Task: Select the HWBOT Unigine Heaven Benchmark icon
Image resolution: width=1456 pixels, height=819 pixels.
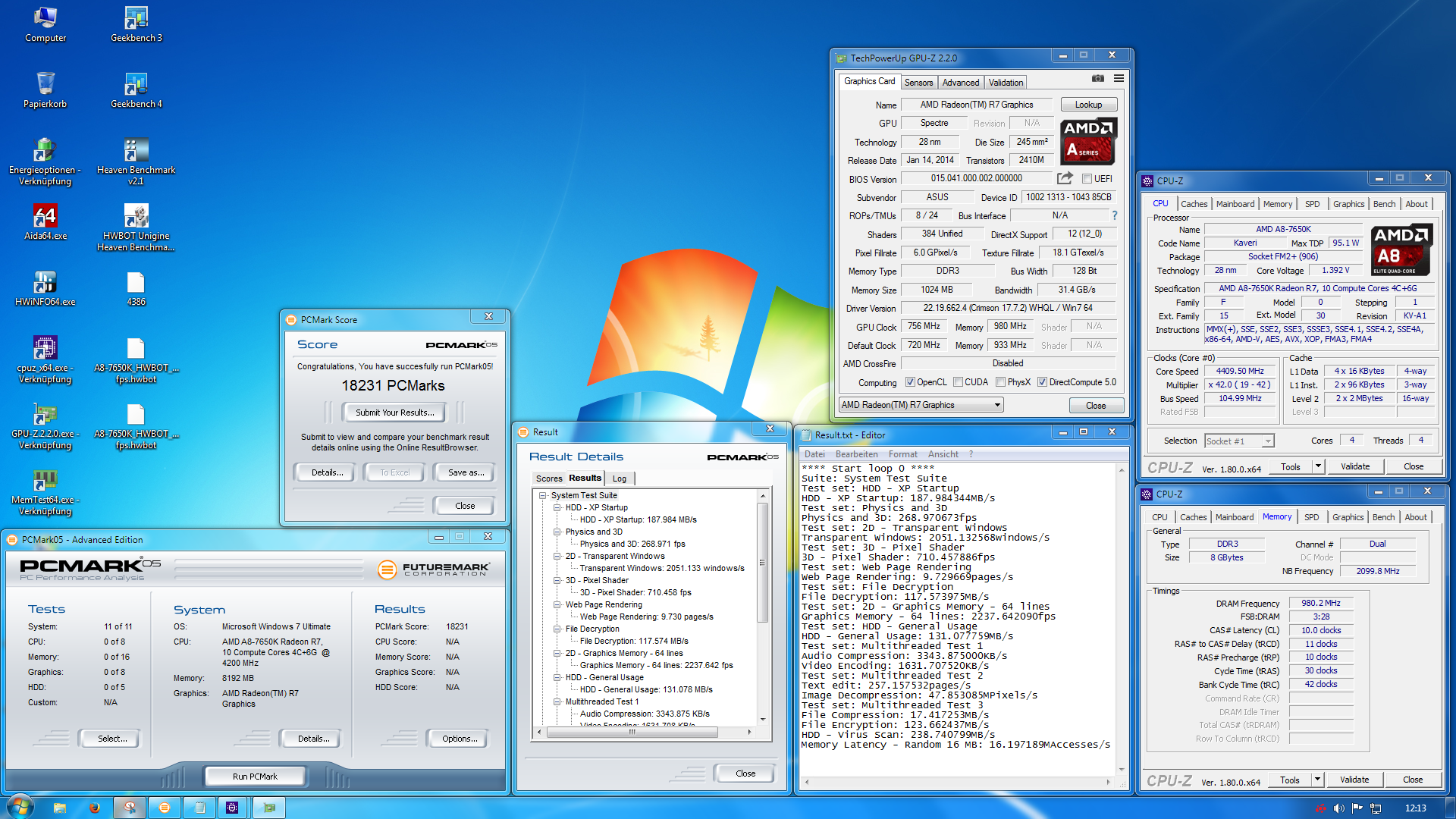Action: click(136, 227)
